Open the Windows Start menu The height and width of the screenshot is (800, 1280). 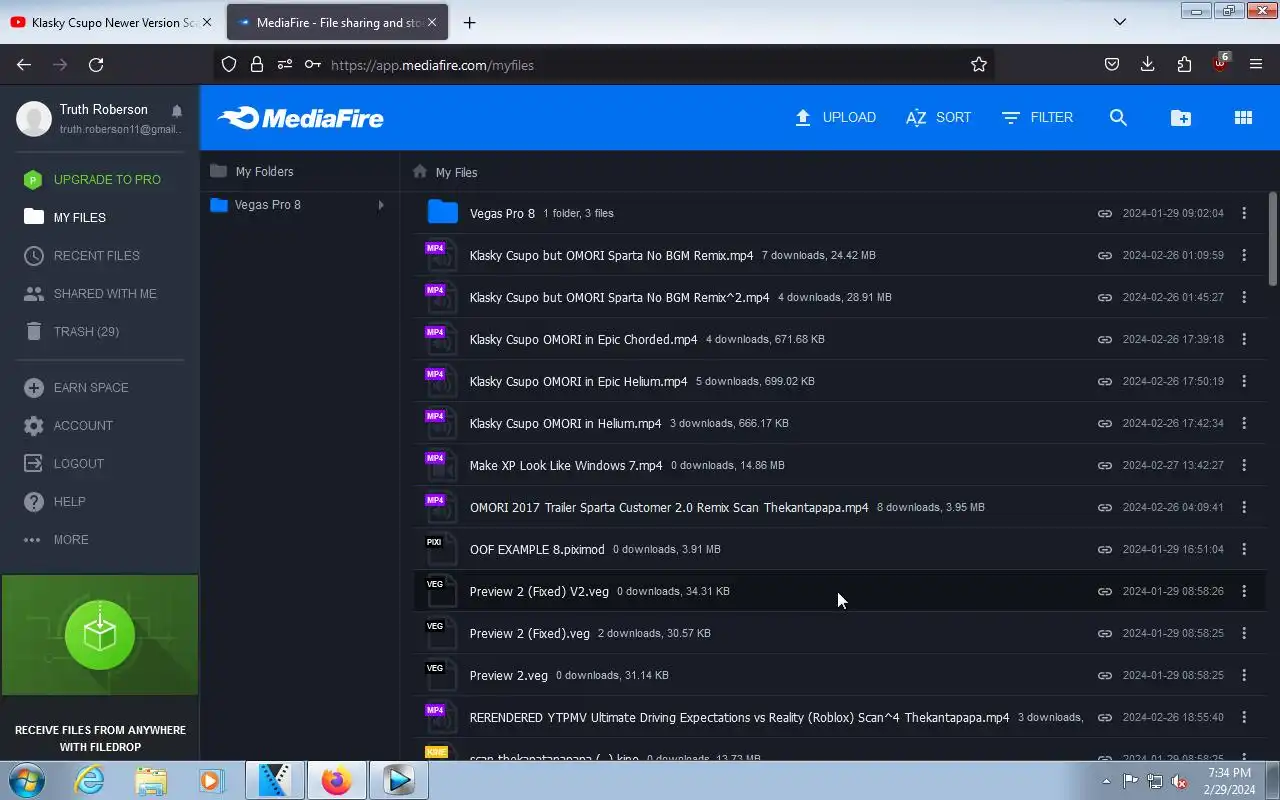(27, 779)
